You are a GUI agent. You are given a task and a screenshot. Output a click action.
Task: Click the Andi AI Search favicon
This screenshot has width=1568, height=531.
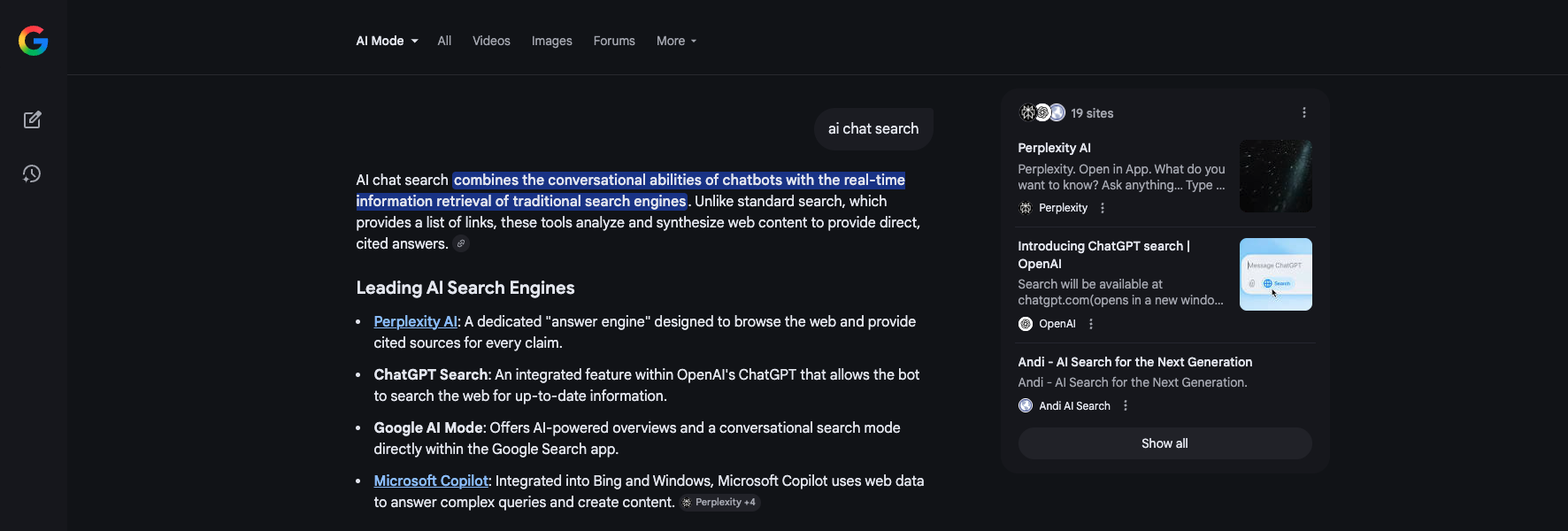click(1026, 404)
